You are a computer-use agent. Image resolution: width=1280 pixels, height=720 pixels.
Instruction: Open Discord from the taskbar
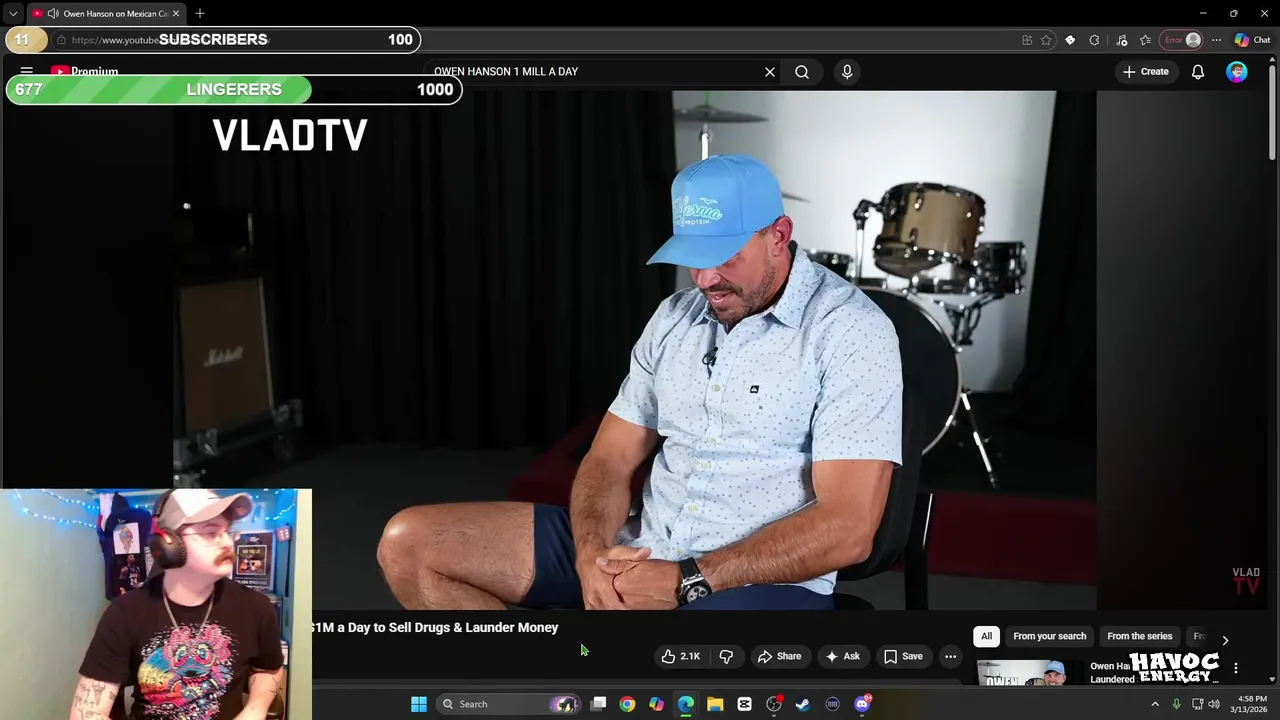(x=862, y=704)
